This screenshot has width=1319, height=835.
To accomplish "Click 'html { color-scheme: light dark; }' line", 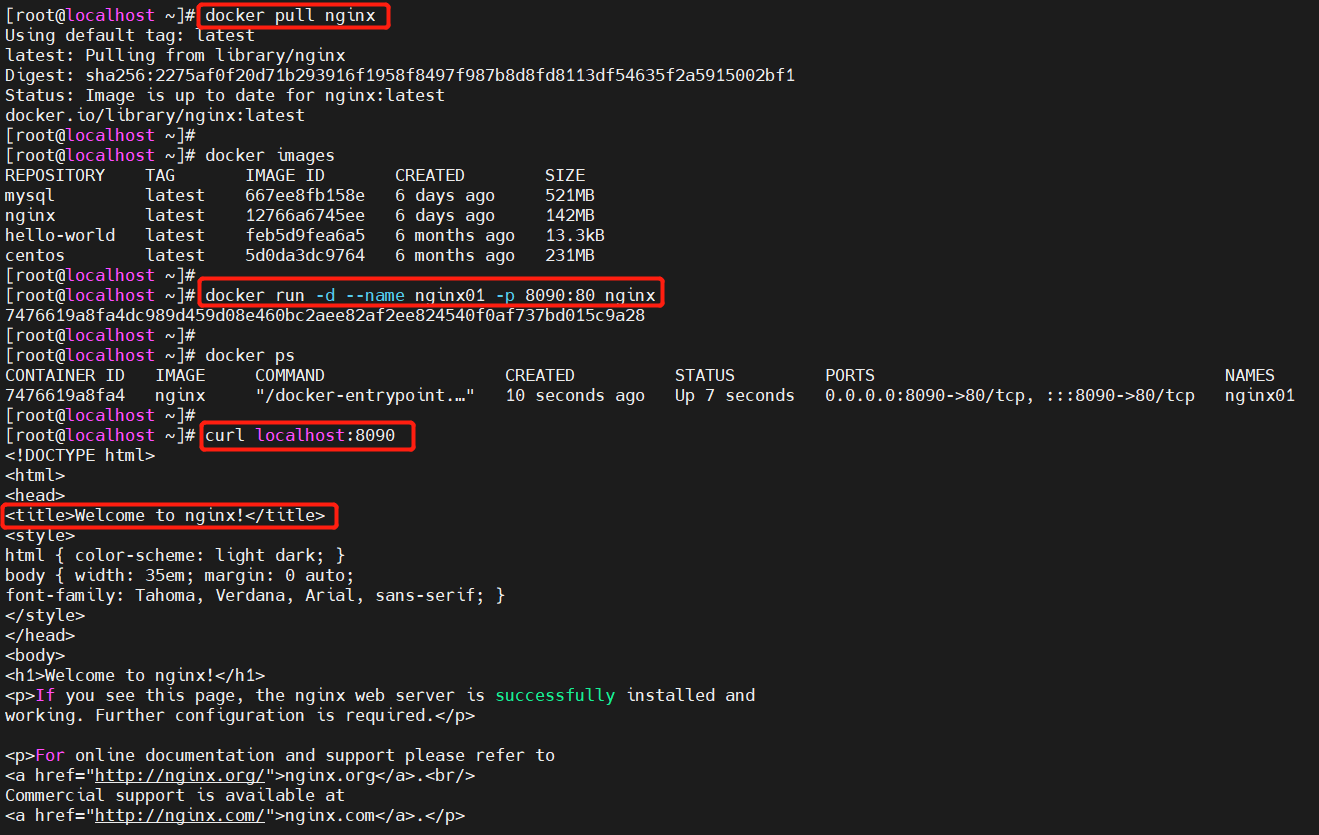I will pyautogui.click(x=175, y=555).
